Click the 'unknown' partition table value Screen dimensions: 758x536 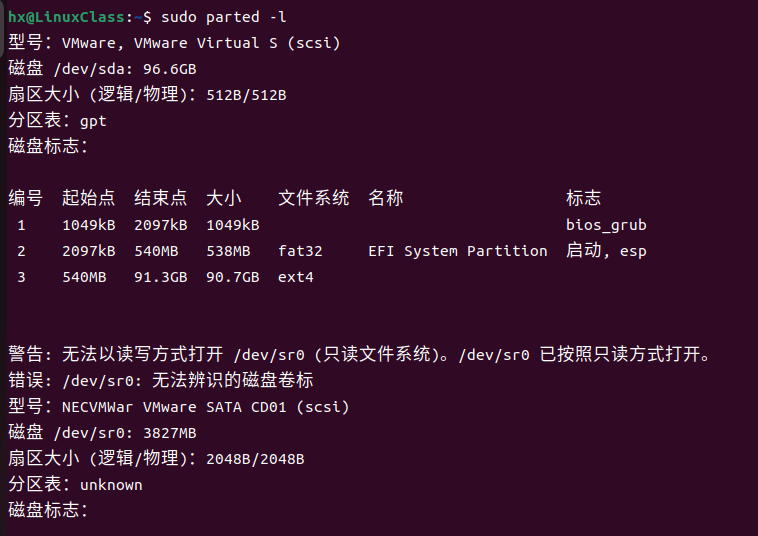pos(111,485)
